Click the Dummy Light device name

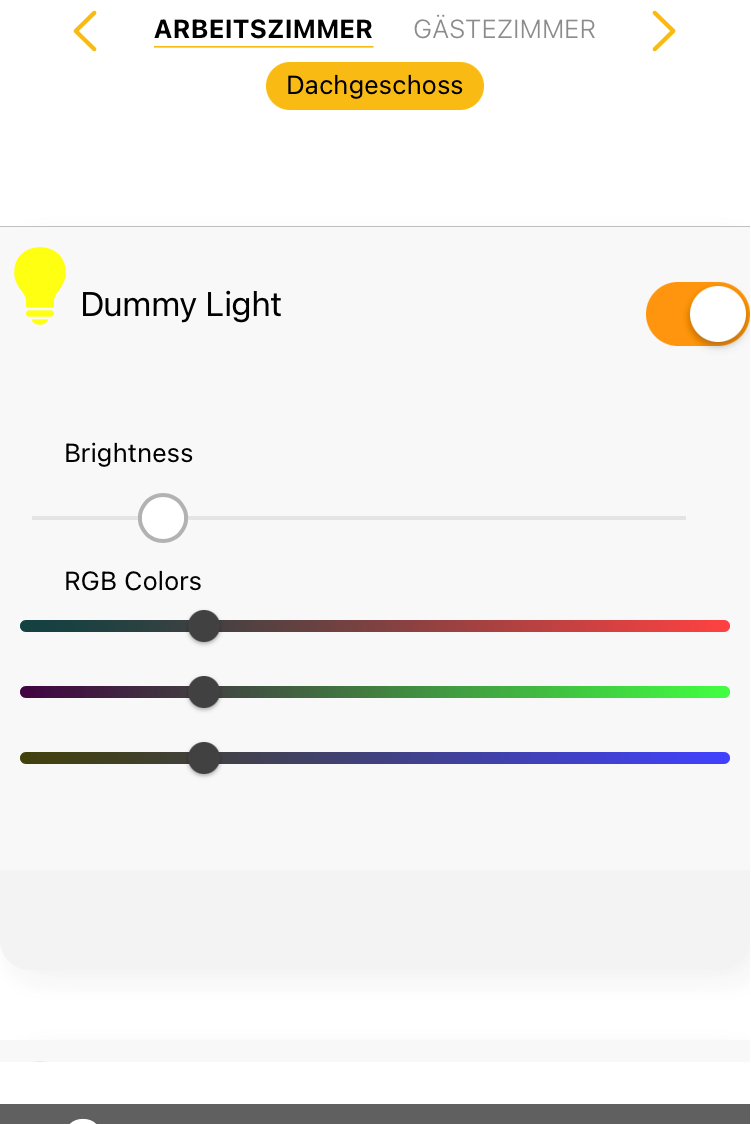(x=181, y=305)
